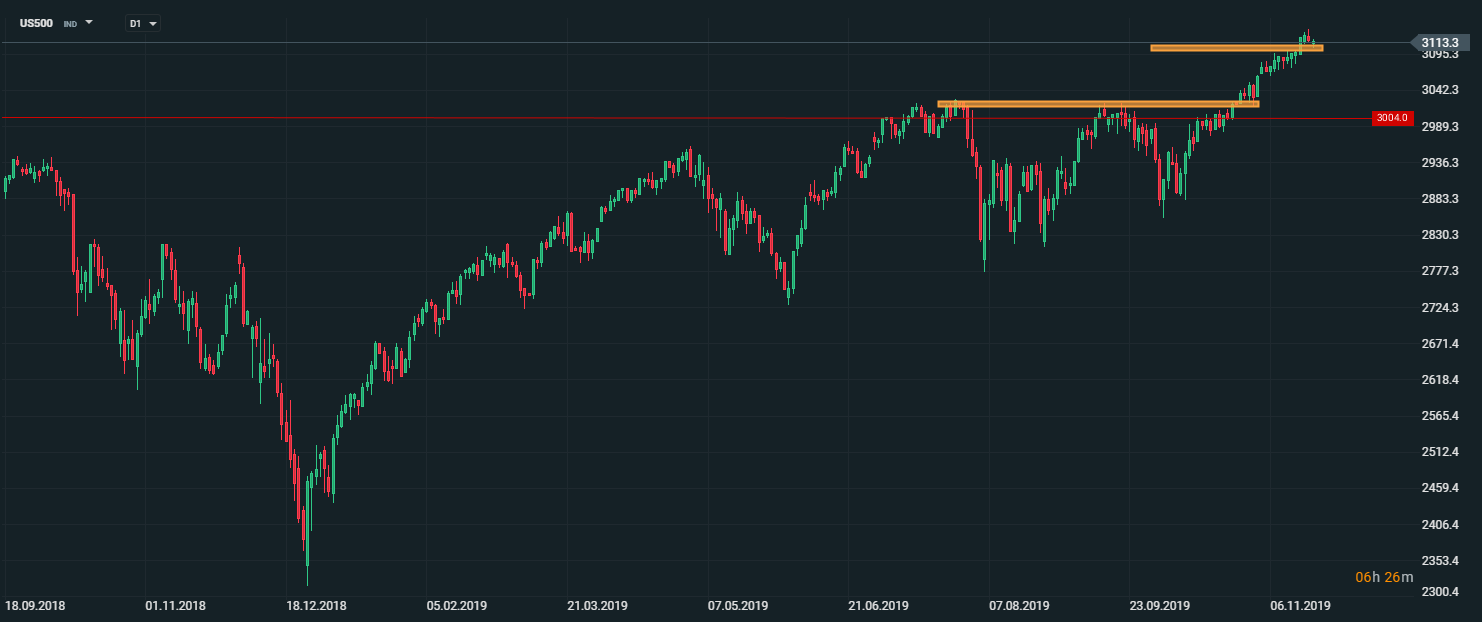Click the IND instrument type label
The height and width of the screenshot is (622, 1482).
(70, 23)
